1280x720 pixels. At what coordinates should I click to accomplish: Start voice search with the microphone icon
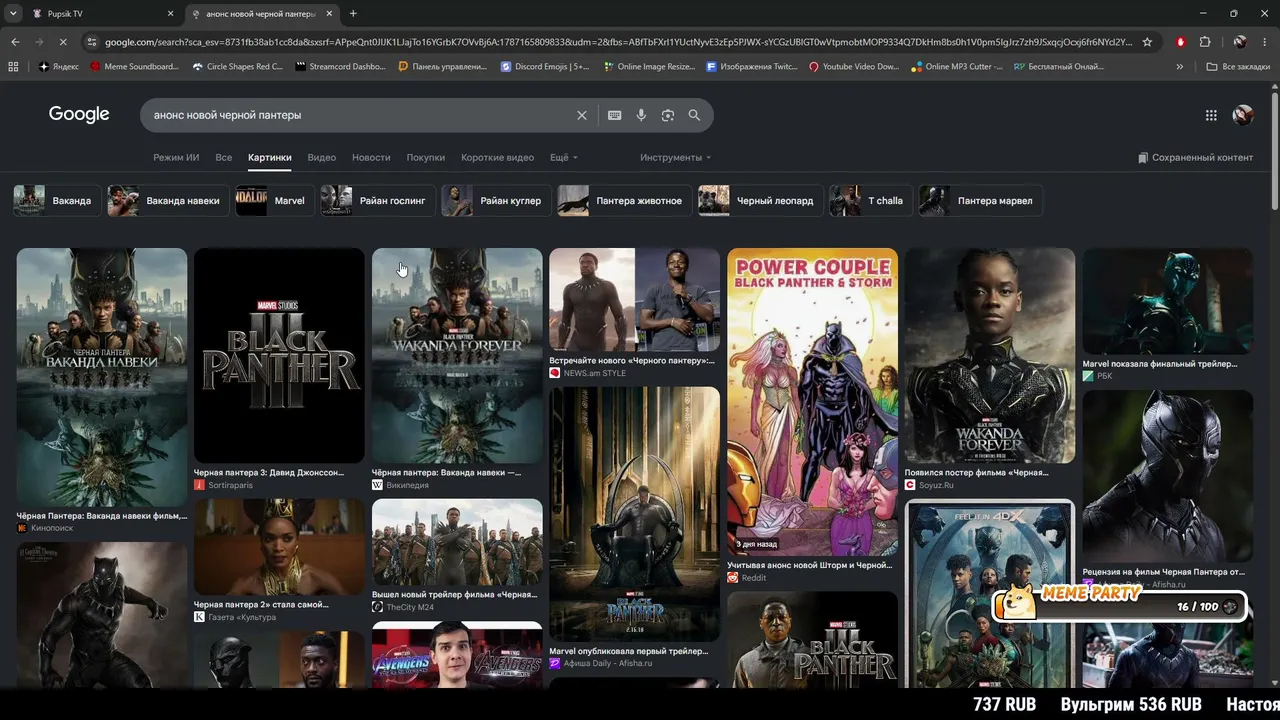tap(641, 115)
